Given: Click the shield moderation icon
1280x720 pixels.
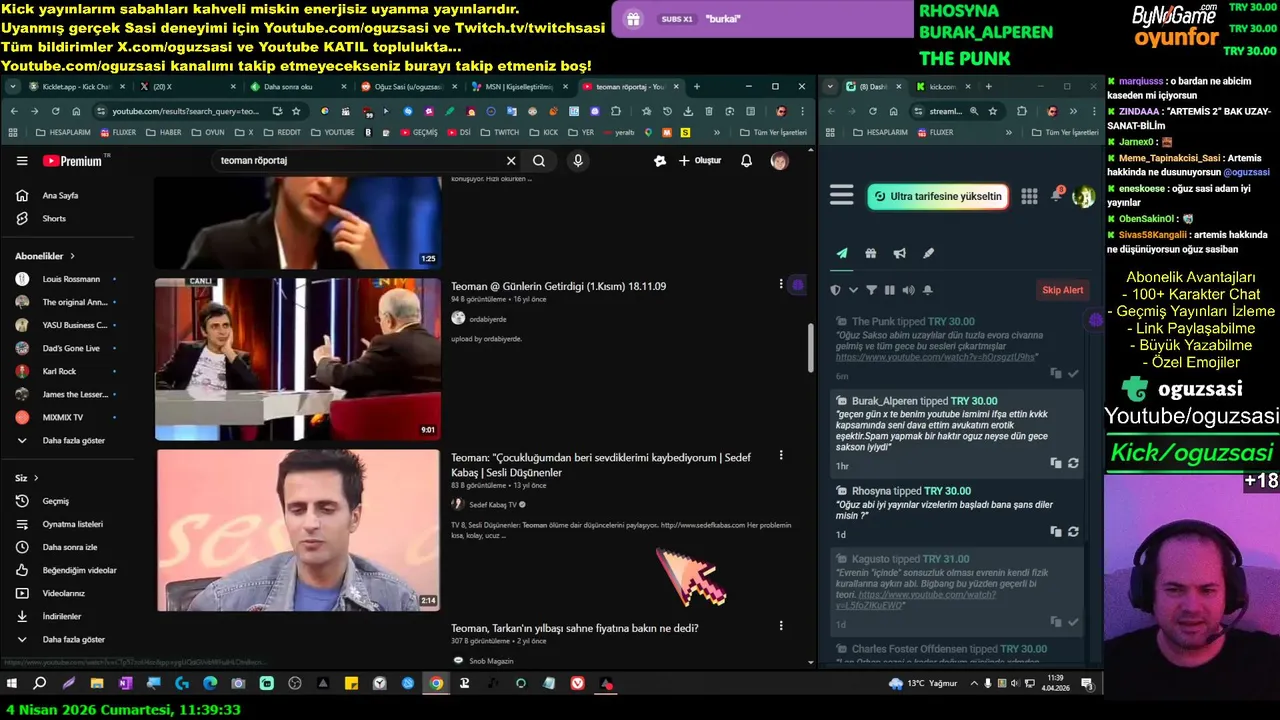Looking at the screenshot, I should (836, 290).
